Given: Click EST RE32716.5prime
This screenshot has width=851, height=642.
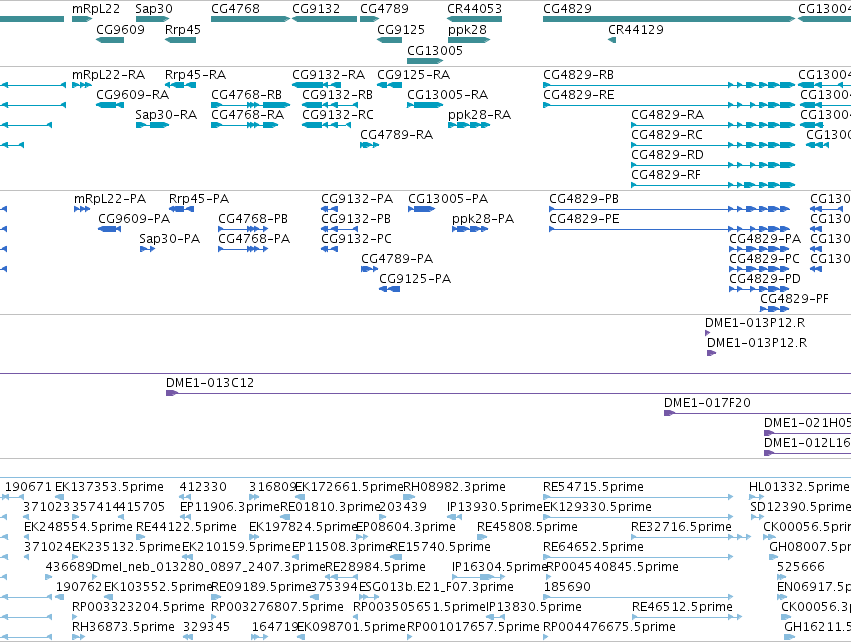Looking at the screenshot, I should pos(691,537).
